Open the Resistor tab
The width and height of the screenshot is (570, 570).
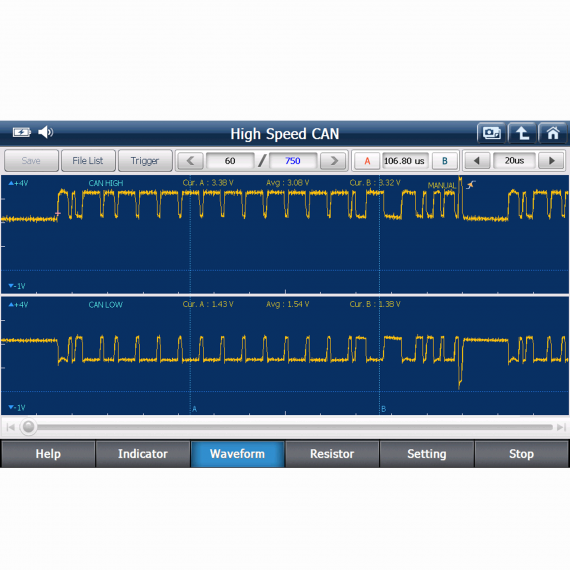[x=332, y=454]
